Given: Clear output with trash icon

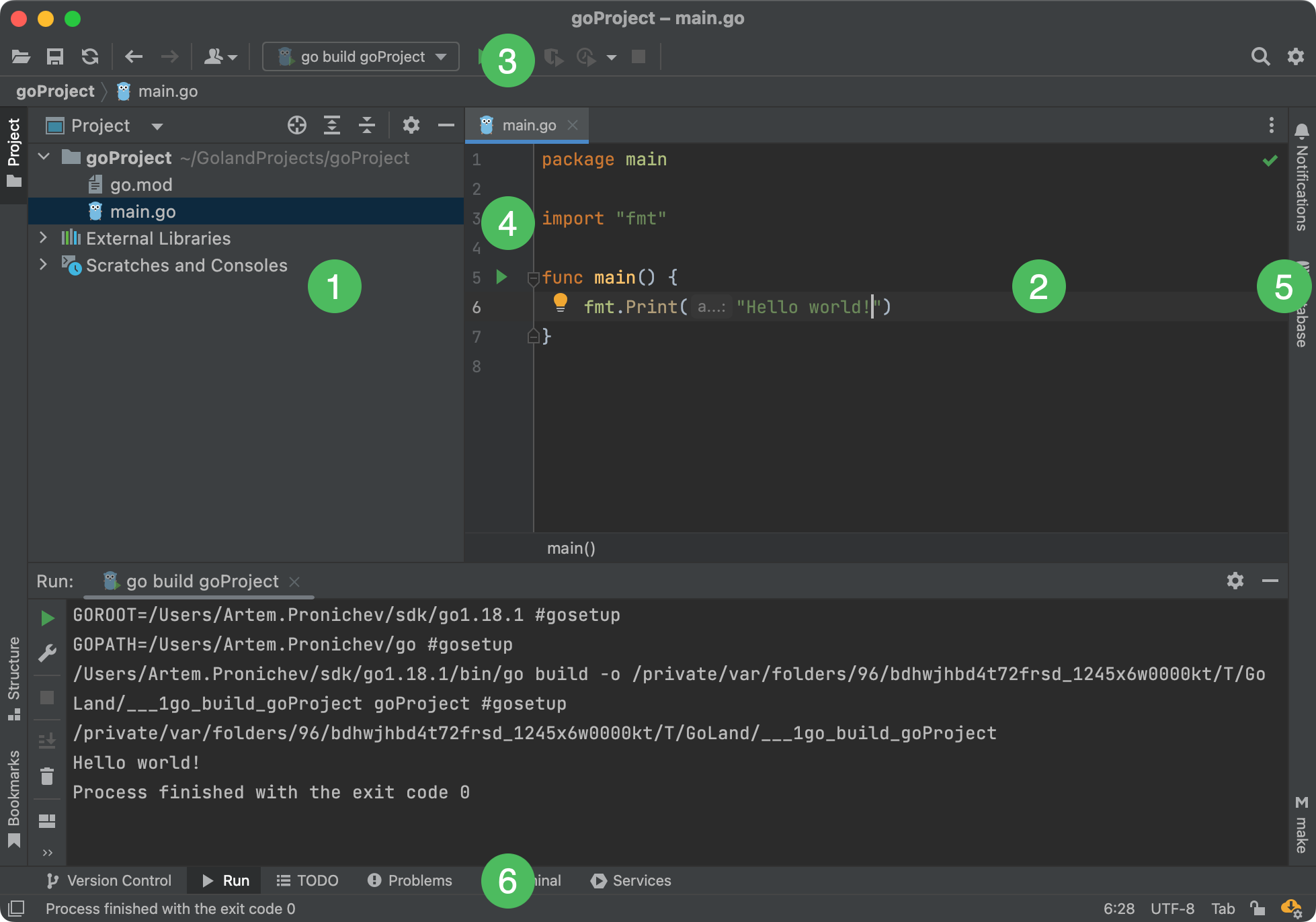Looking at the screenshot, I should pyautogui.click(x=47, y=777).
